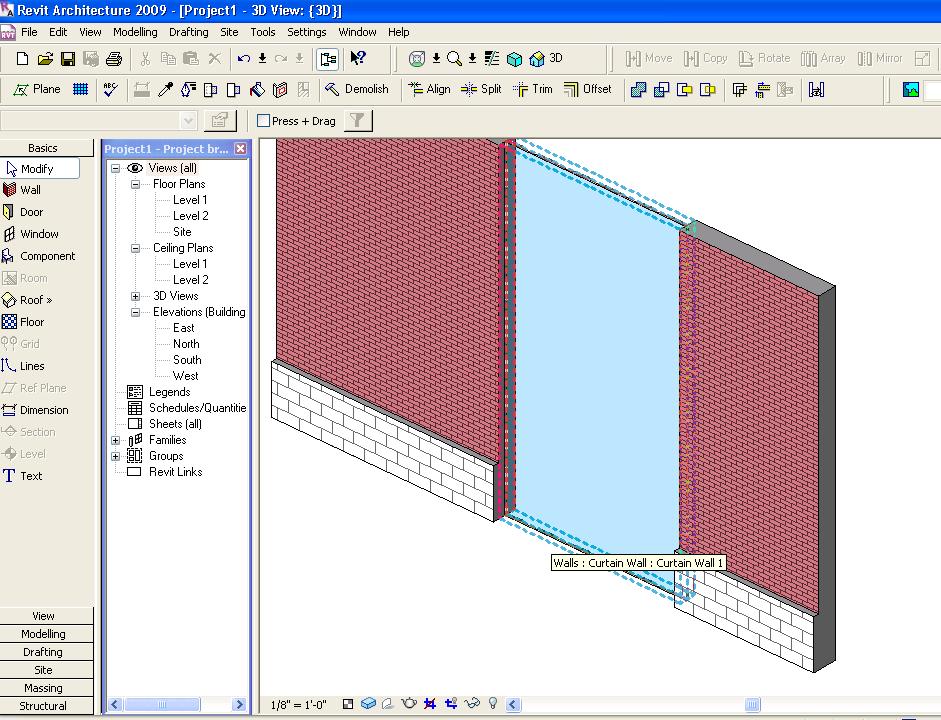Screen dimensions: 941x720
Task: Click the Print icon
Action: (x=113, y=59)
